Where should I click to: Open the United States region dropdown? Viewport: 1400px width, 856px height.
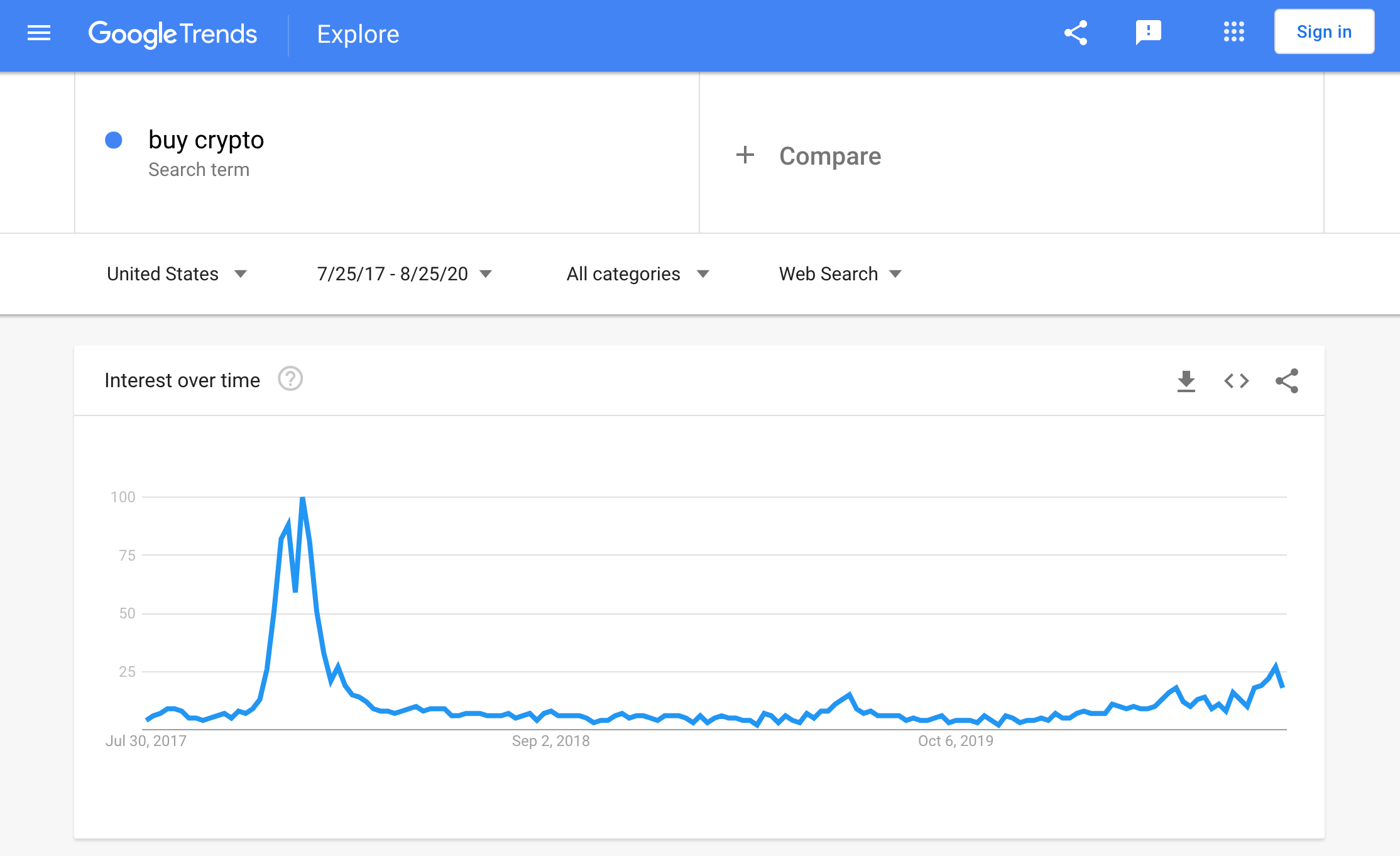tap(177, 274)
